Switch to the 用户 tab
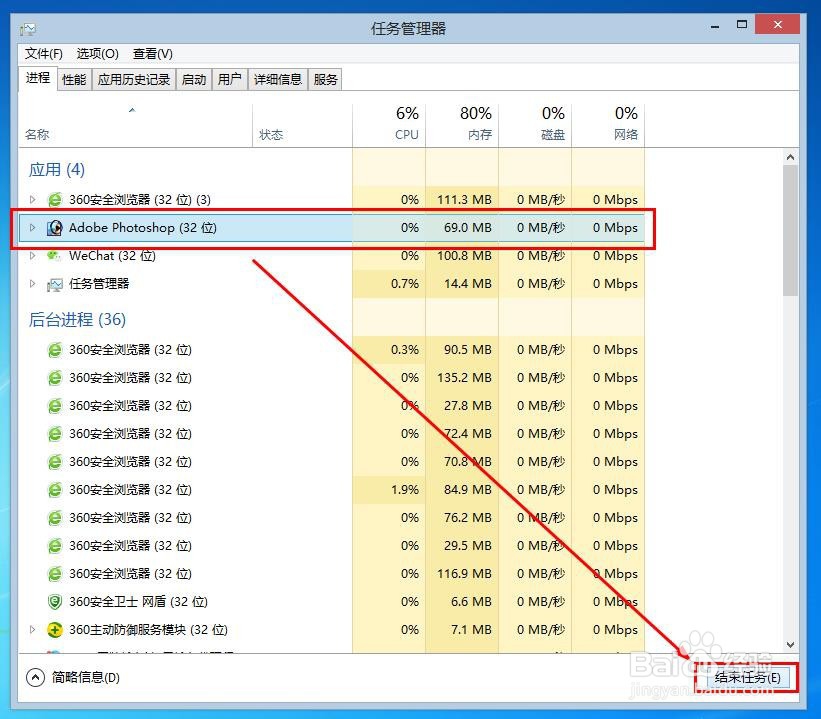 coord(229,80)
